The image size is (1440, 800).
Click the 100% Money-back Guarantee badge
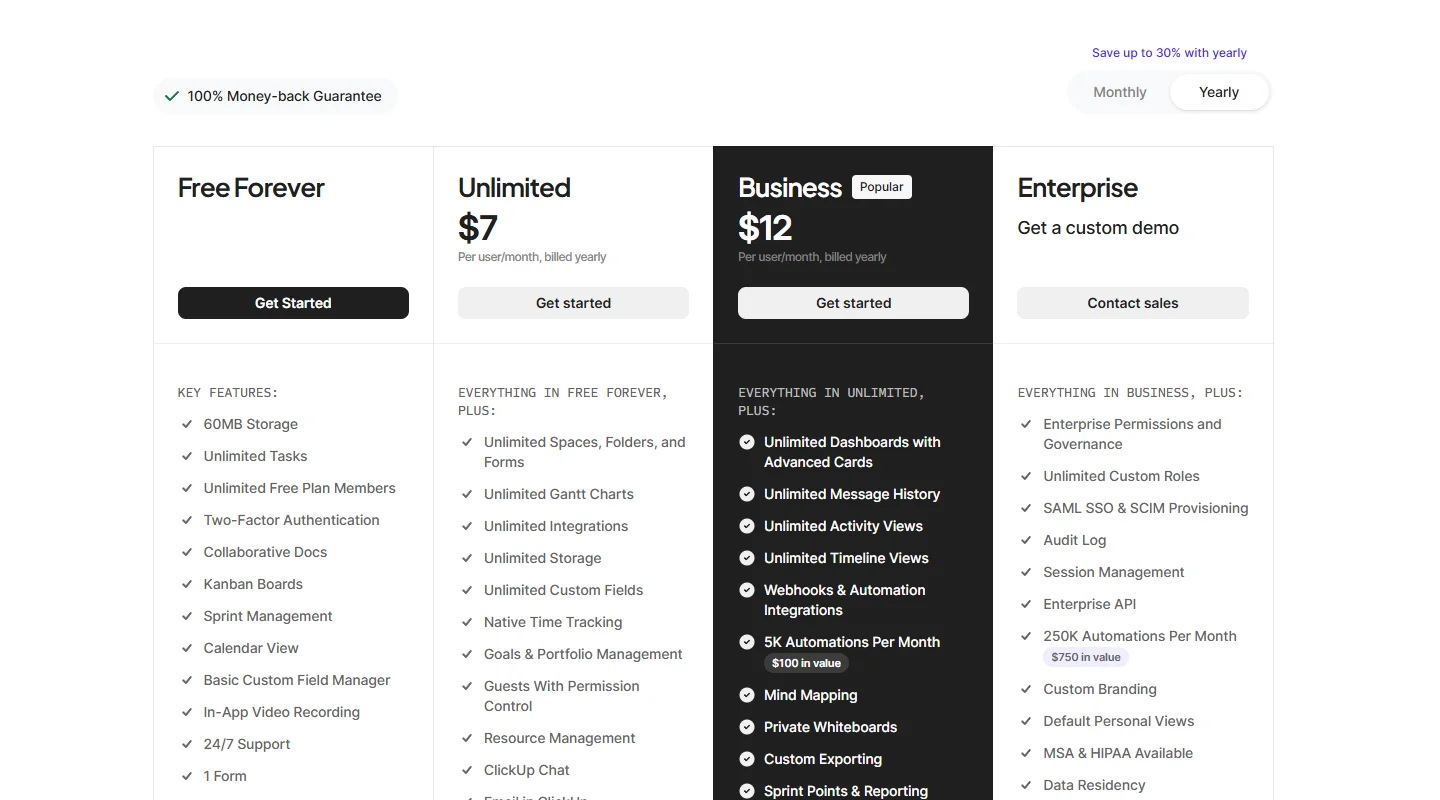[275, 96]
